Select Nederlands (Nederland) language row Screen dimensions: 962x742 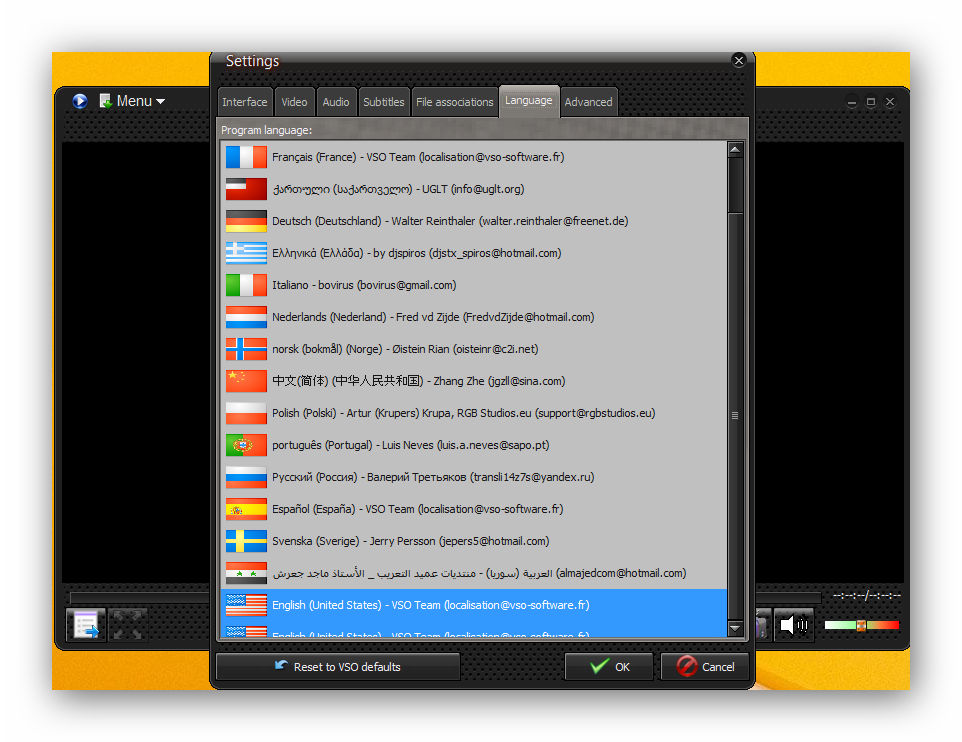click(x=474, y=317)
